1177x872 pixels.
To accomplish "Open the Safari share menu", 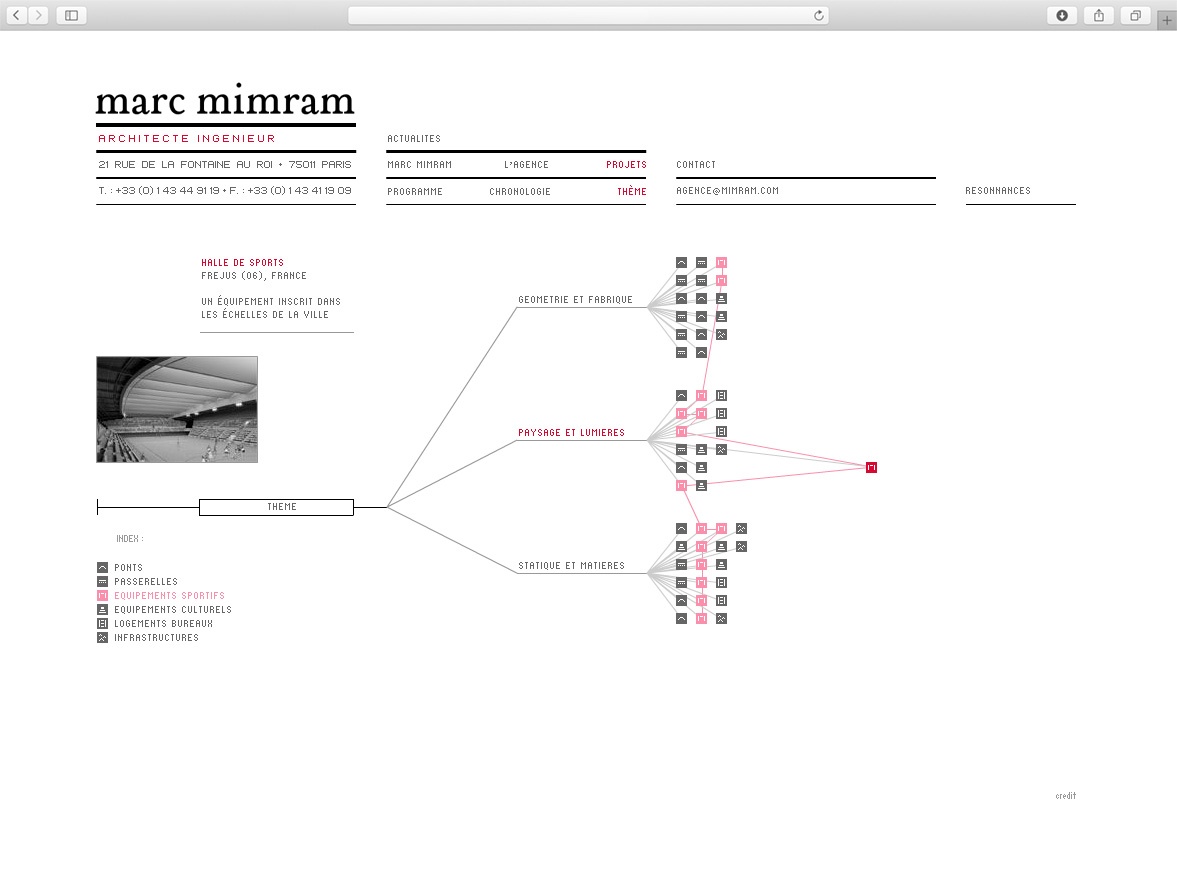I will pyautogui.click(x=1098, y=15).
